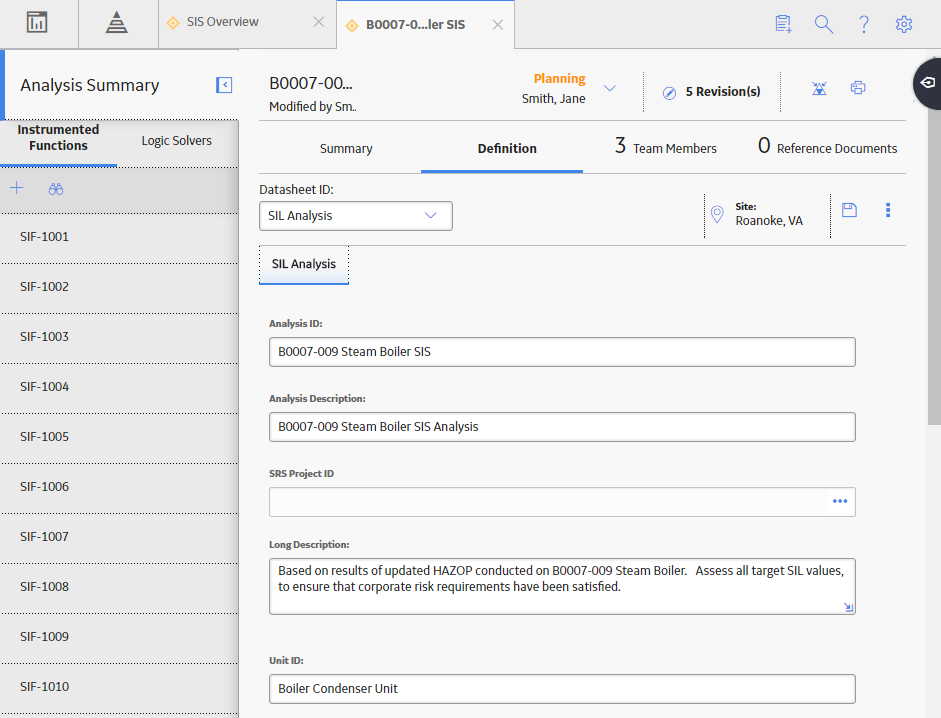Select SIF-1004 in the list
The width and height of the screenshot is (941, 718).
click(x=119, y=387)
